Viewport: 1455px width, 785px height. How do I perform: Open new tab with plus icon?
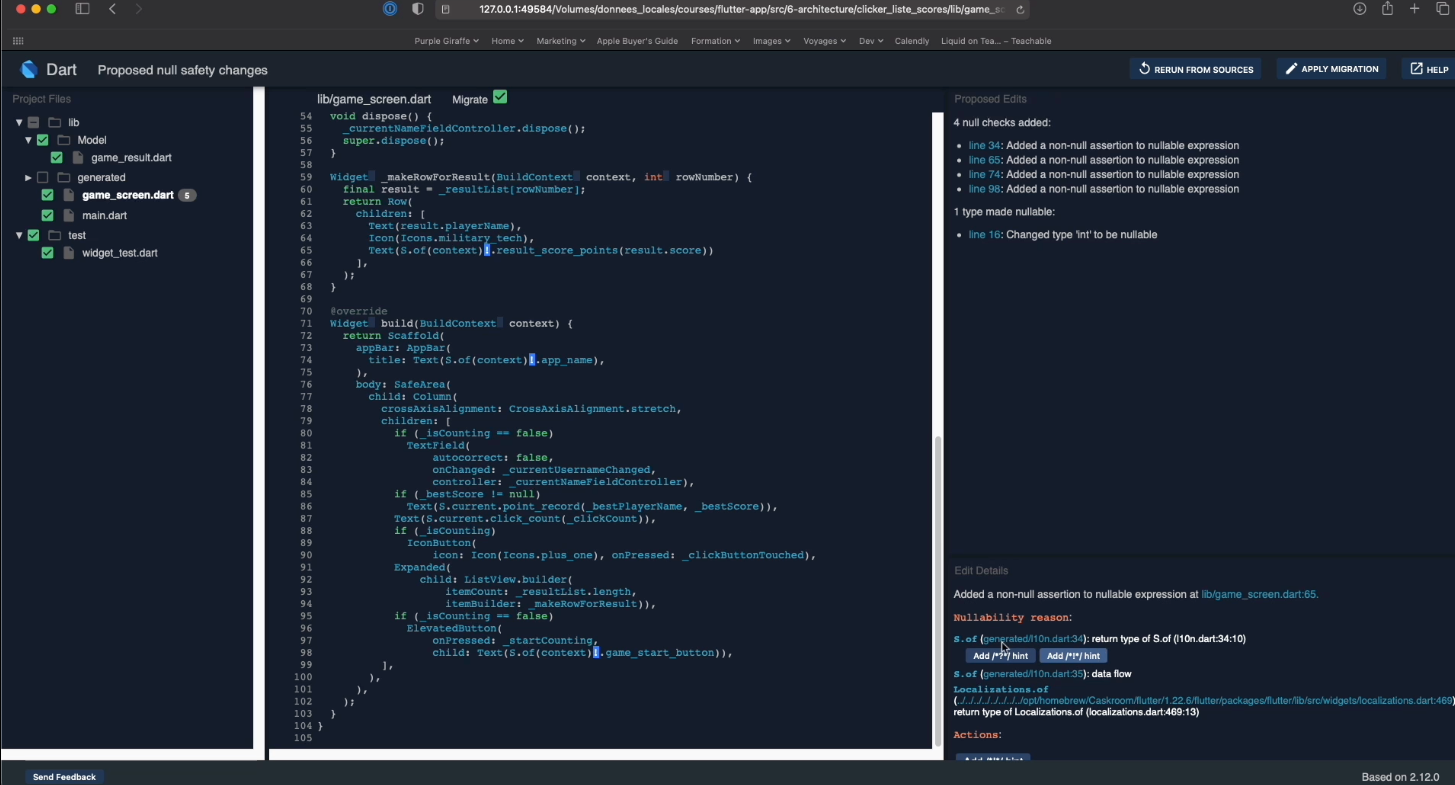(1414, 9)
